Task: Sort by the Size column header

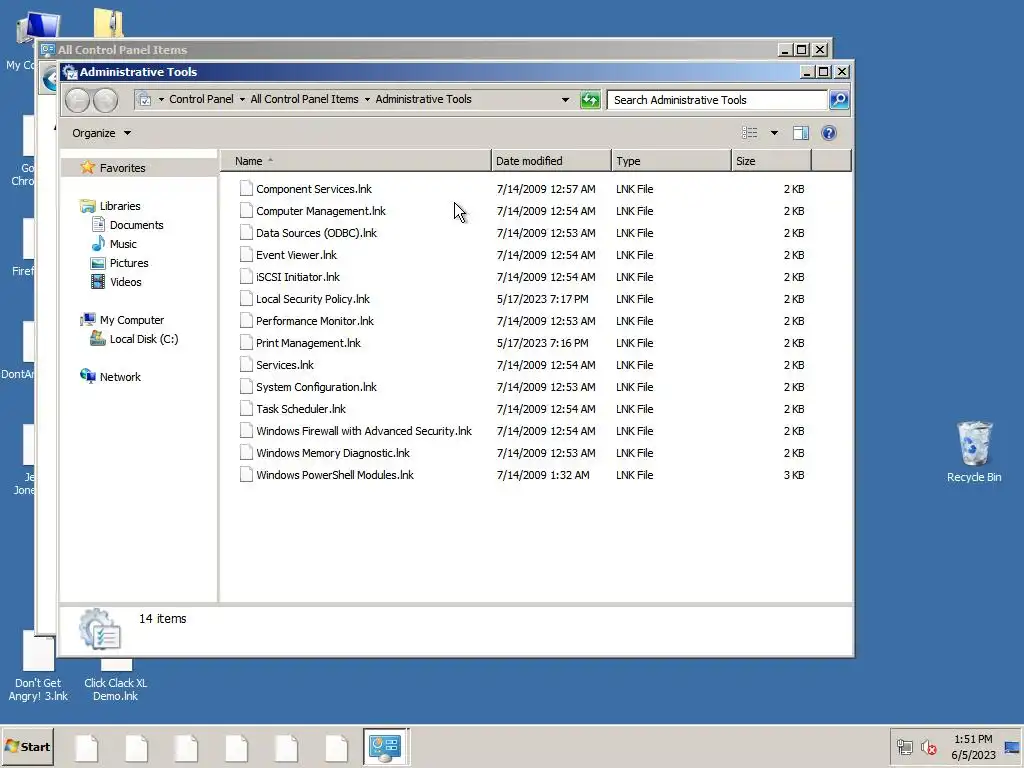Action: 771,161
